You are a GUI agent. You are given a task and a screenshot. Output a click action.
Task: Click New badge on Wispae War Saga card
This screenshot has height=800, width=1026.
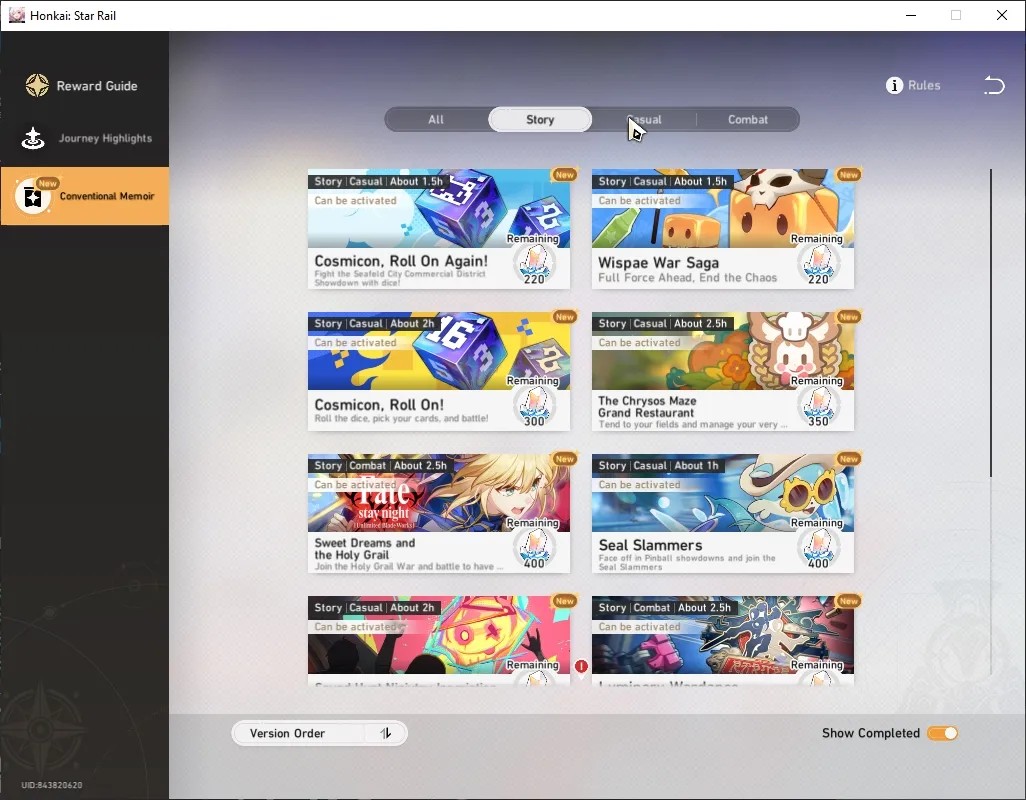click(x=849, y=175)
